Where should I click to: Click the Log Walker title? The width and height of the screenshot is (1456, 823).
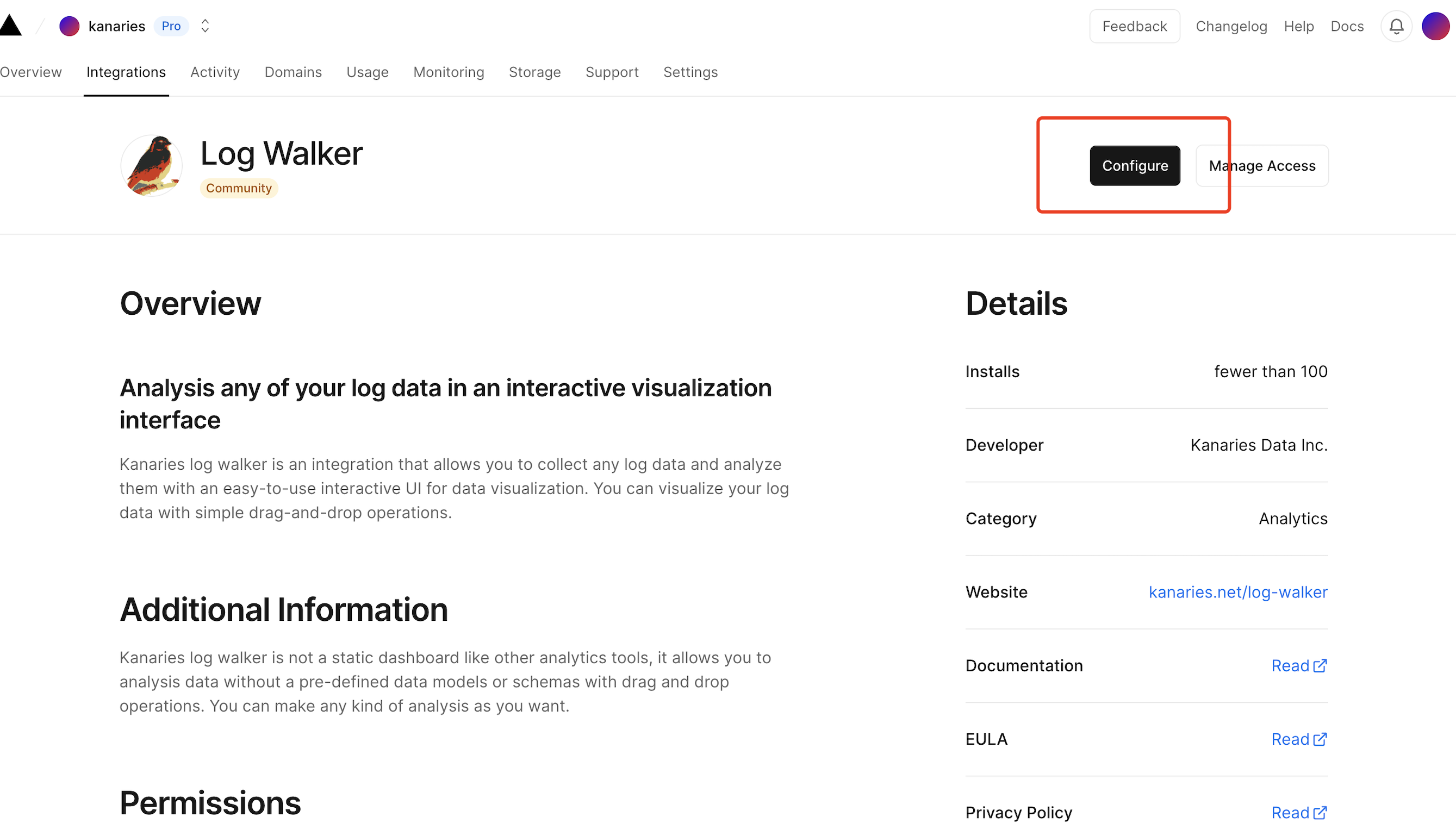(x=282, y=154)
